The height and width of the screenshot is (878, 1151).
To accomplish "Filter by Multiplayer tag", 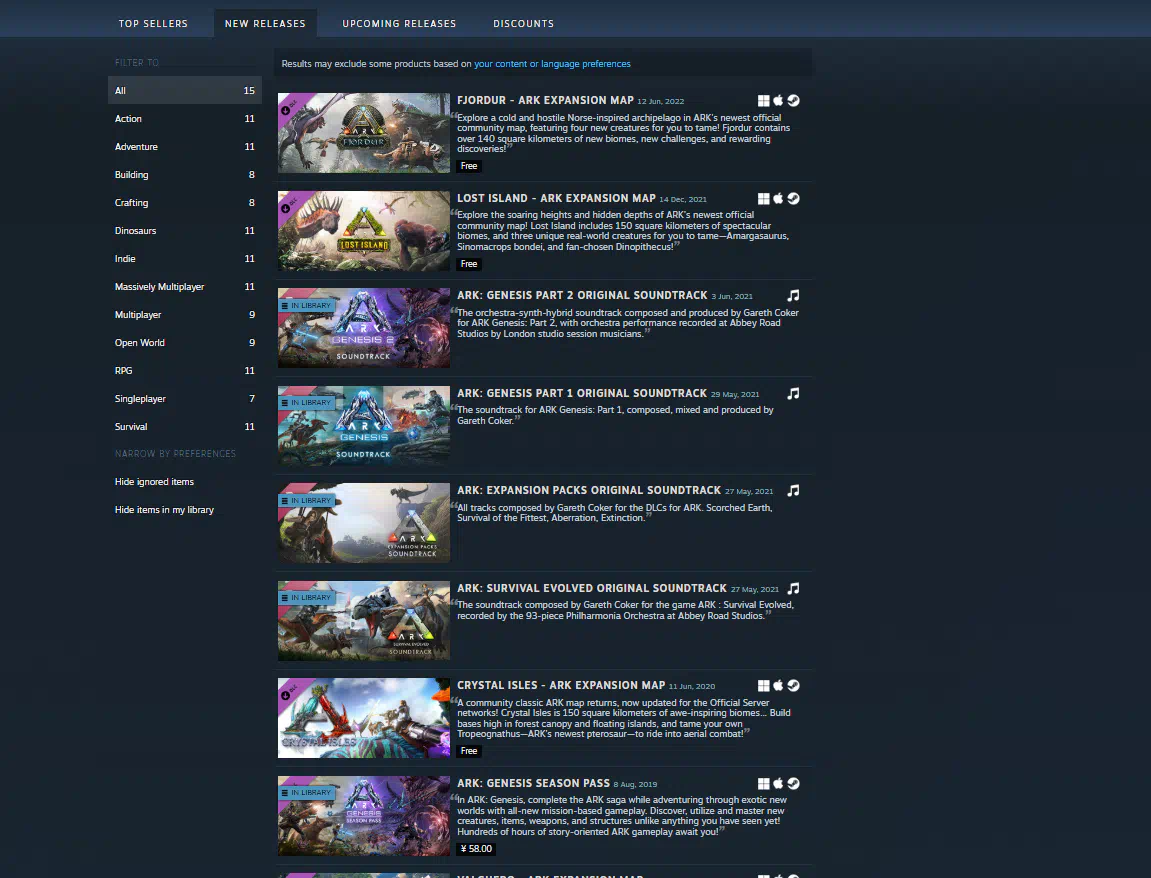I will (185, 314).
